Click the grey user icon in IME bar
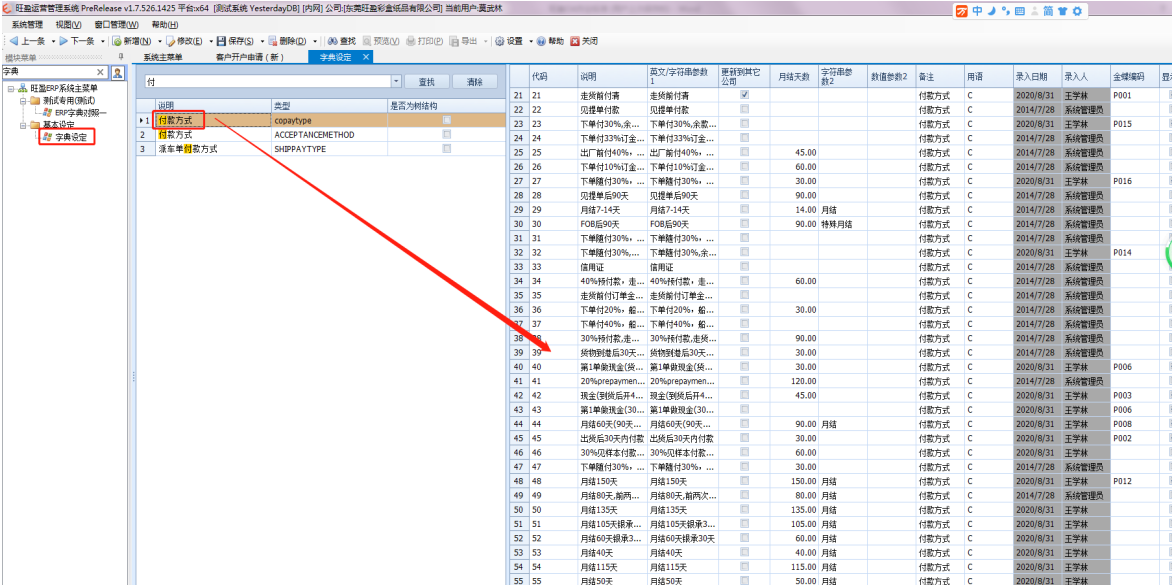 click(1035, 11)
